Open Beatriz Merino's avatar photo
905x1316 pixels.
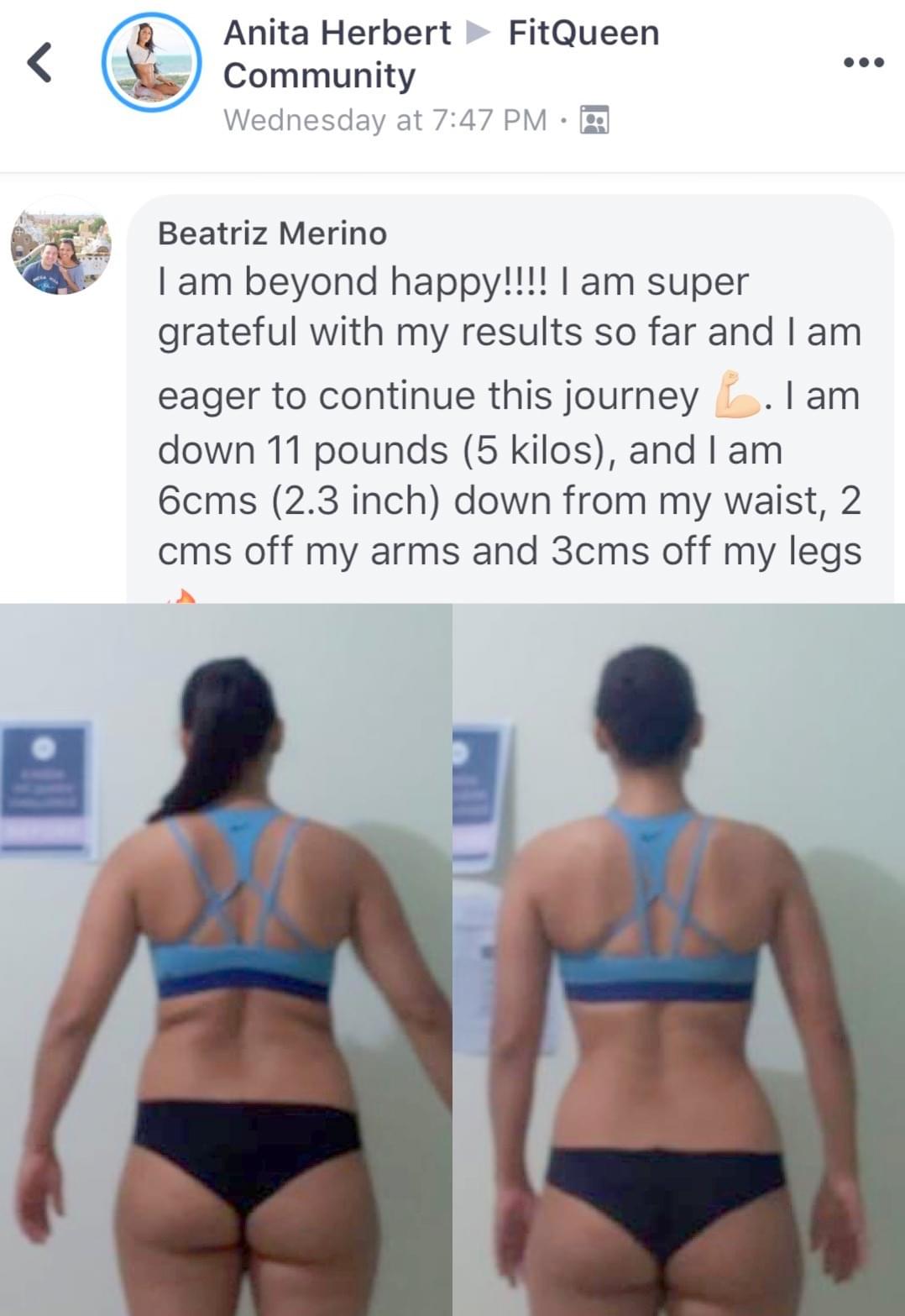coord(60,244)
